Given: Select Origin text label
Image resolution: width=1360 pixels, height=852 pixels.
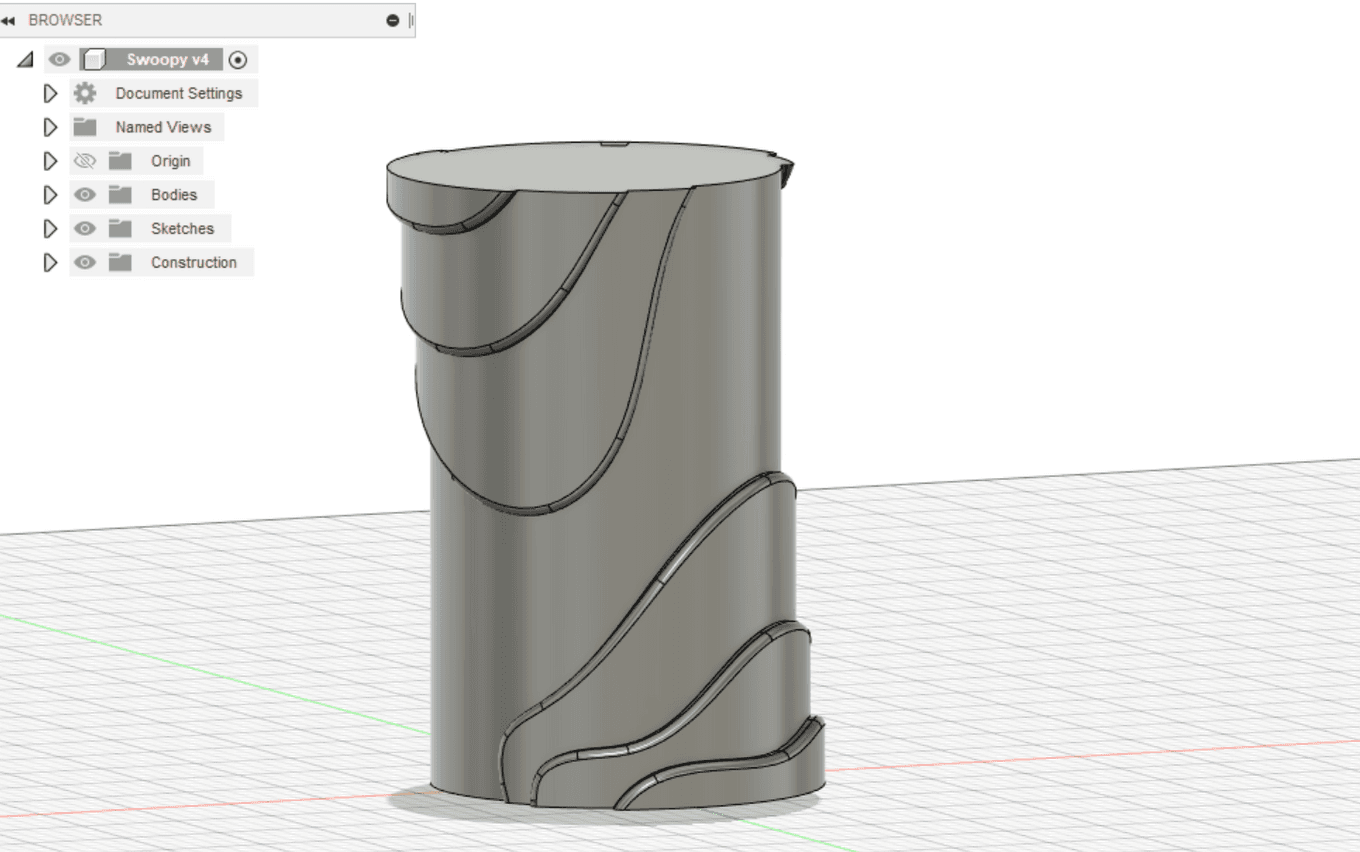Looking at the screenshot, I should click(x=170, y=161).
